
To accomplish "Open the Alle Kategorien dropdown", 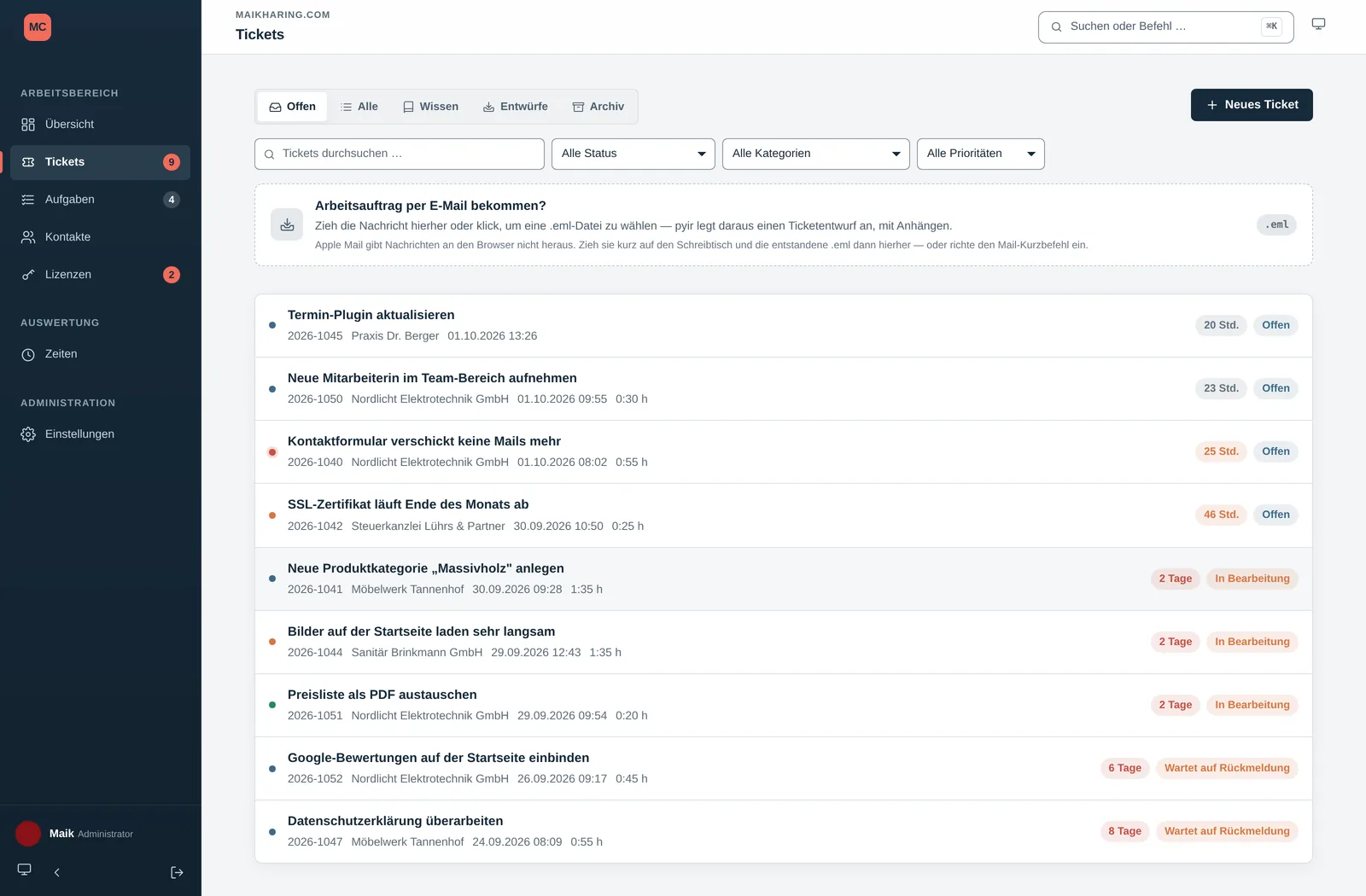I will point(816,154).
